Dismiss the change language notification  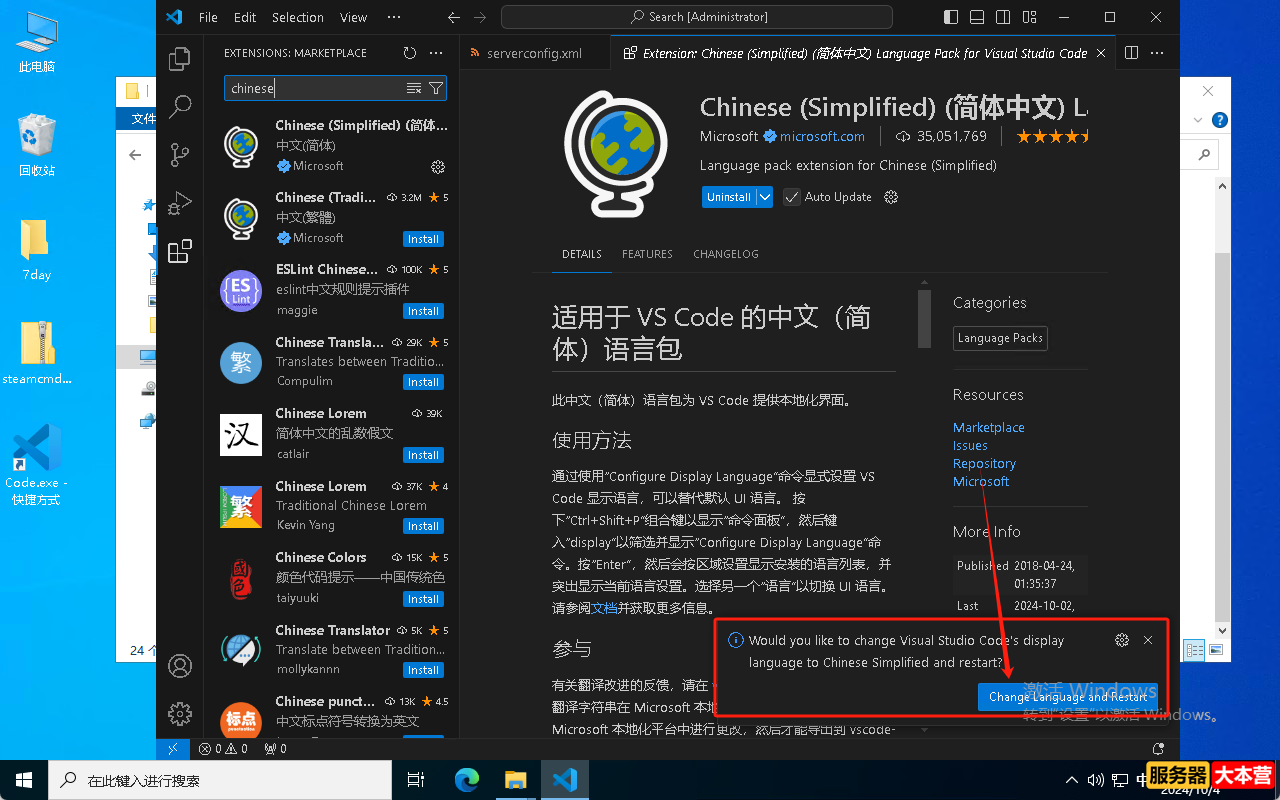click(x=1148, y=640)
